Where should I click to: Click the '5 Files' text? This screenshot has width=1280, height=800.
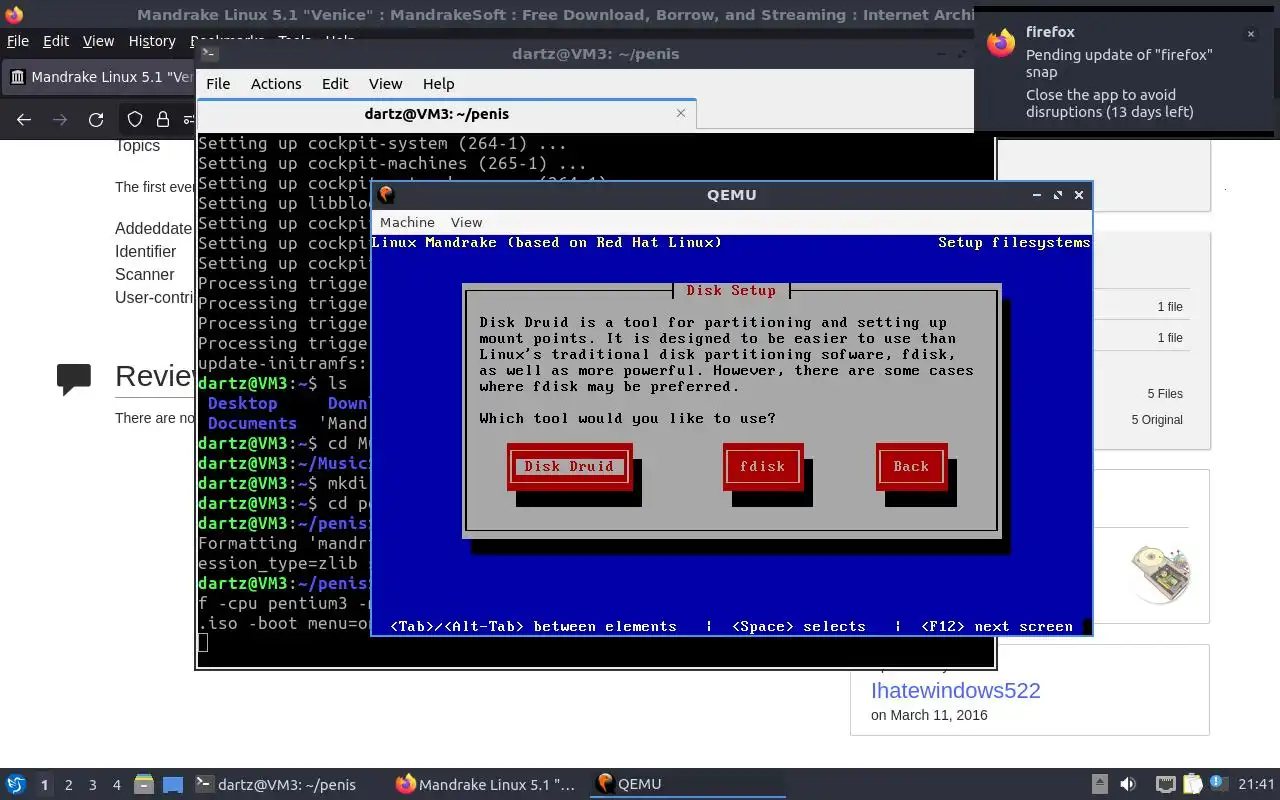point(1165,394)
